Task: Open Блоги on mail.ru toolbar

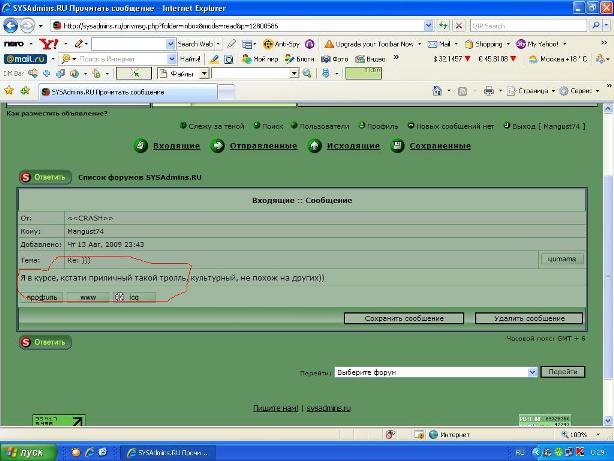Action: click(x=300, y=59)
